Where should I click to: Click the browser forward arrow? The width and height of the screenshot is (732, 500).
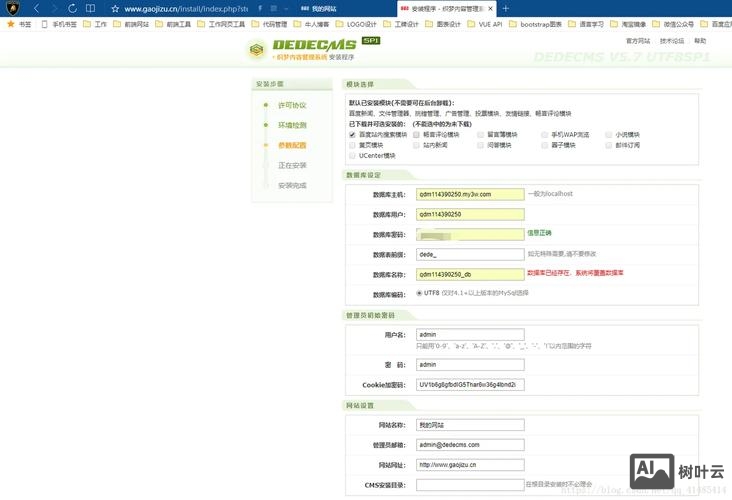pos(55,8)
